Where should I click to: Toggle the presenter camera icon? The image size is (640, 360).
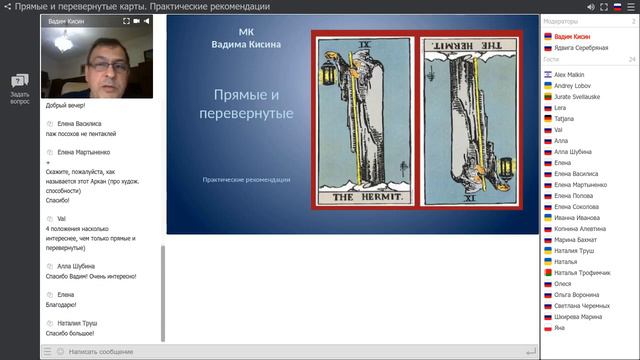point(136,21)
